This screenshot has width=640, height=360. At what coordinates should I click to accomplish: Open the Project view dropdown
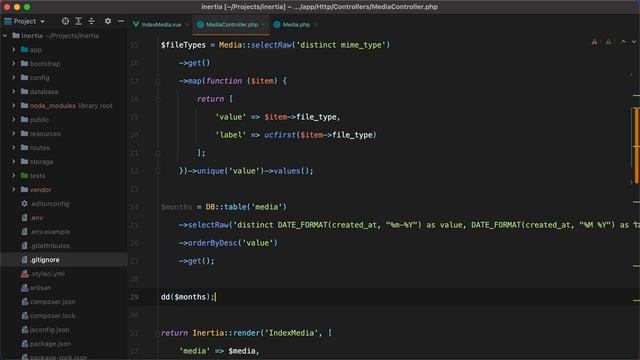point(42,21)
